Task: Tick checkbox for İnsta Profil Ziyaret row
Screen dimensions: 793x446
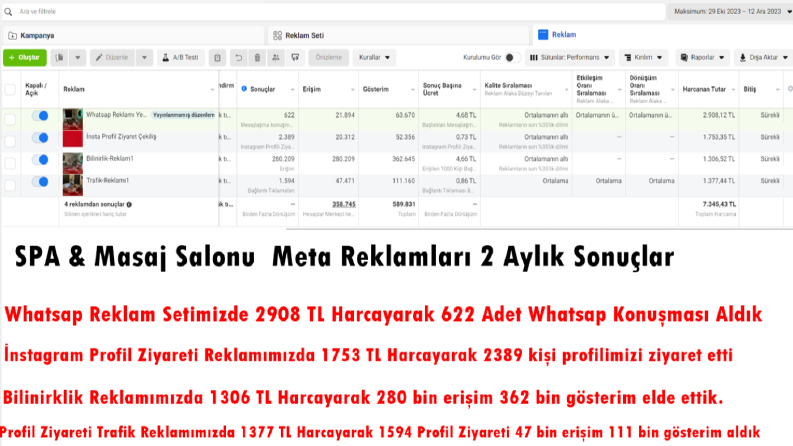Action: click(x=10, y=141)
